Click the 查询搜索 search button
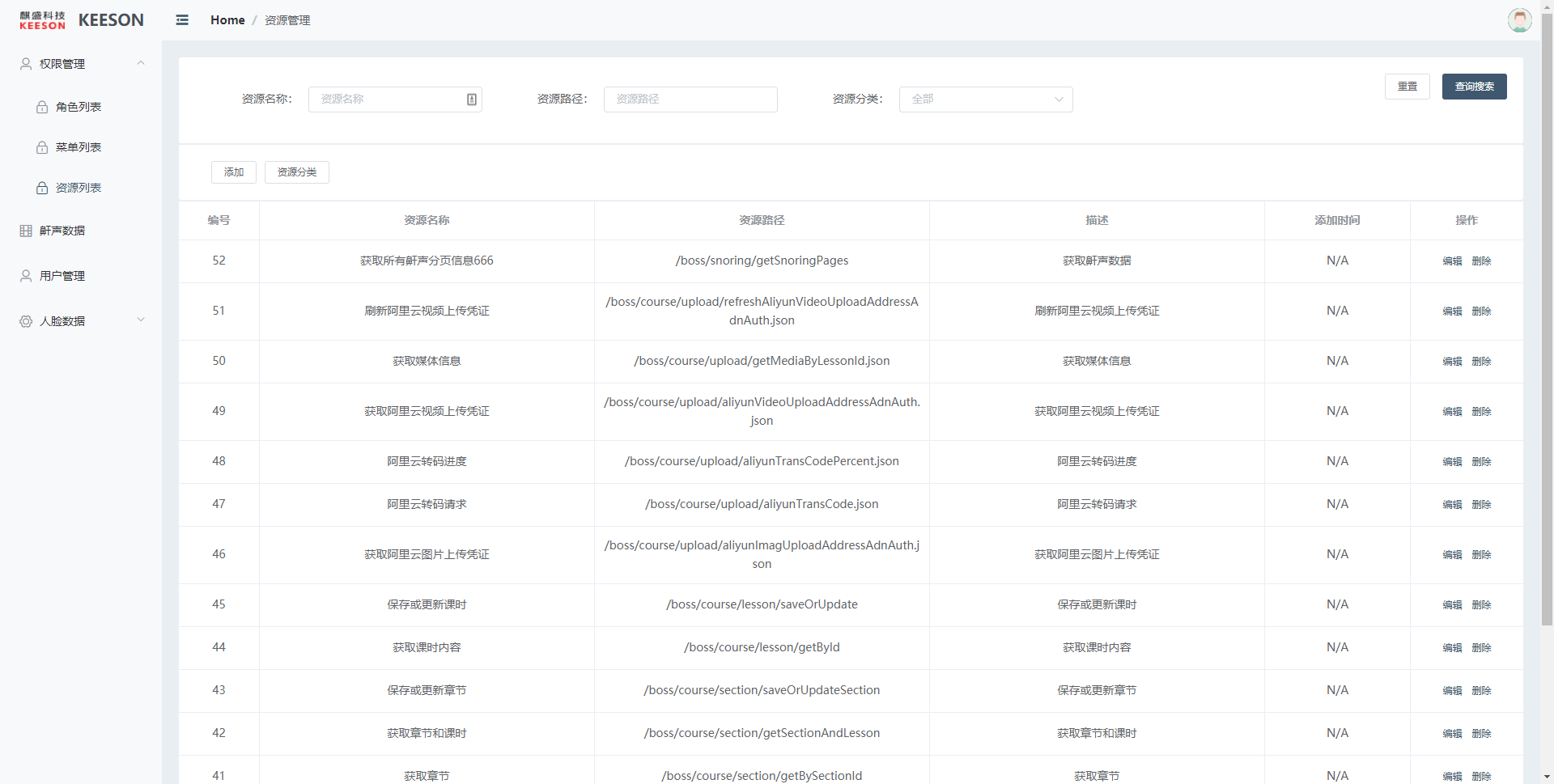Image resolution: width=1554 pixels, height=784 pixels. tap(1475, 87)
